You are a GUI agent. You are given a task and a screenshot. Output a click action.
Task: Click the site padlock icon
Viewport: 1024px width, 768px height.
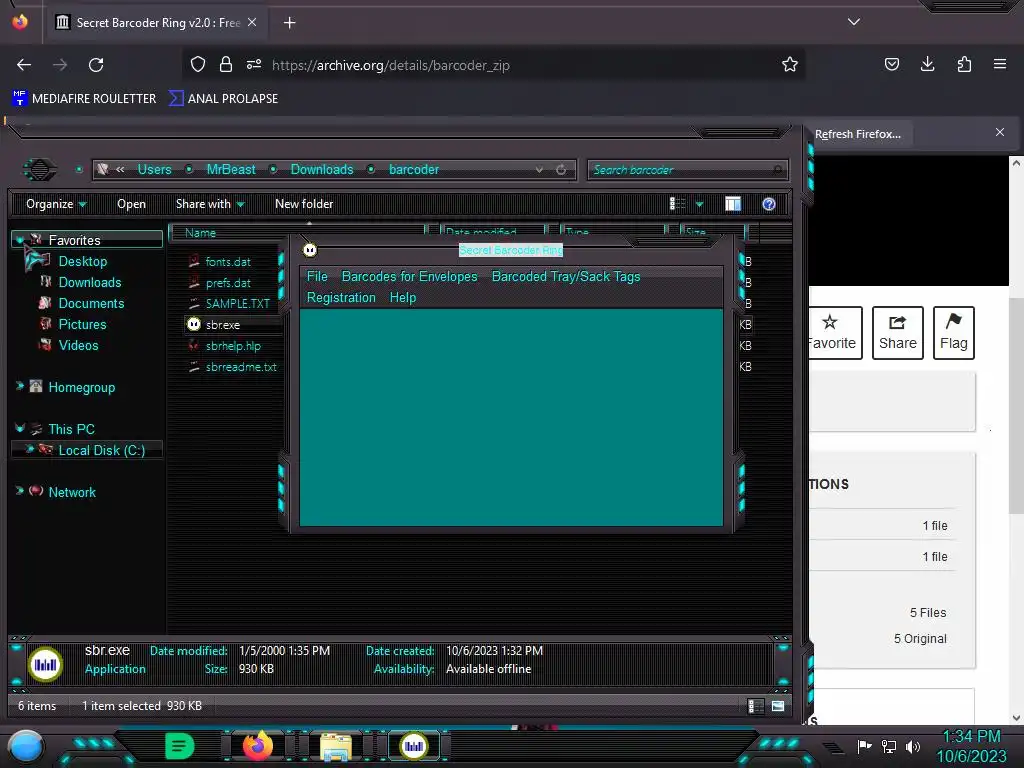click(226, 64)
